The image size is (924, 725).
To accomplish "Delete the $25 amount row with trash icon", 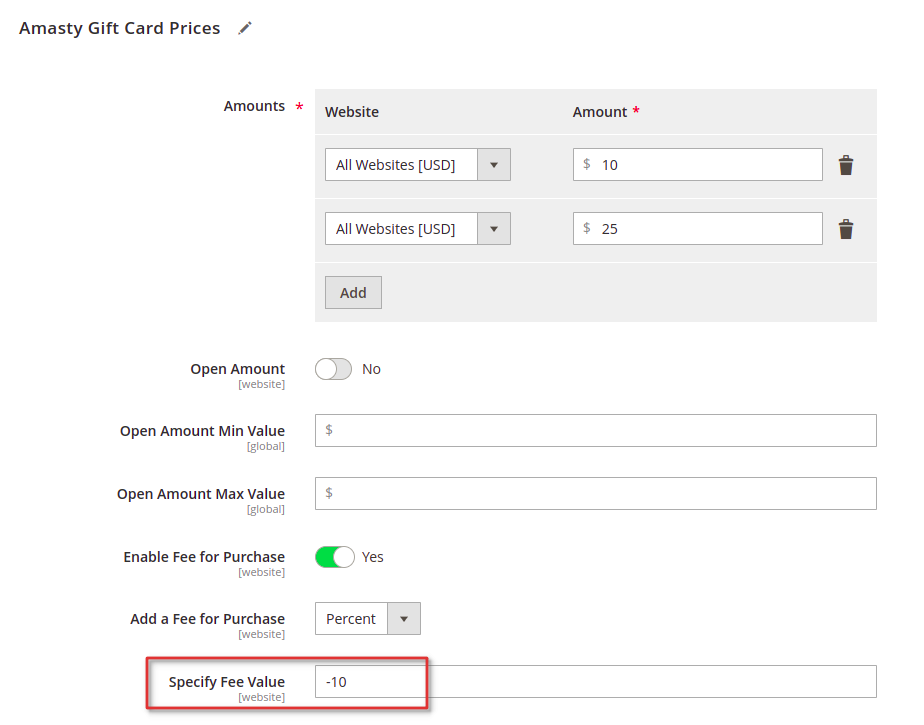I will coord(846,229).
